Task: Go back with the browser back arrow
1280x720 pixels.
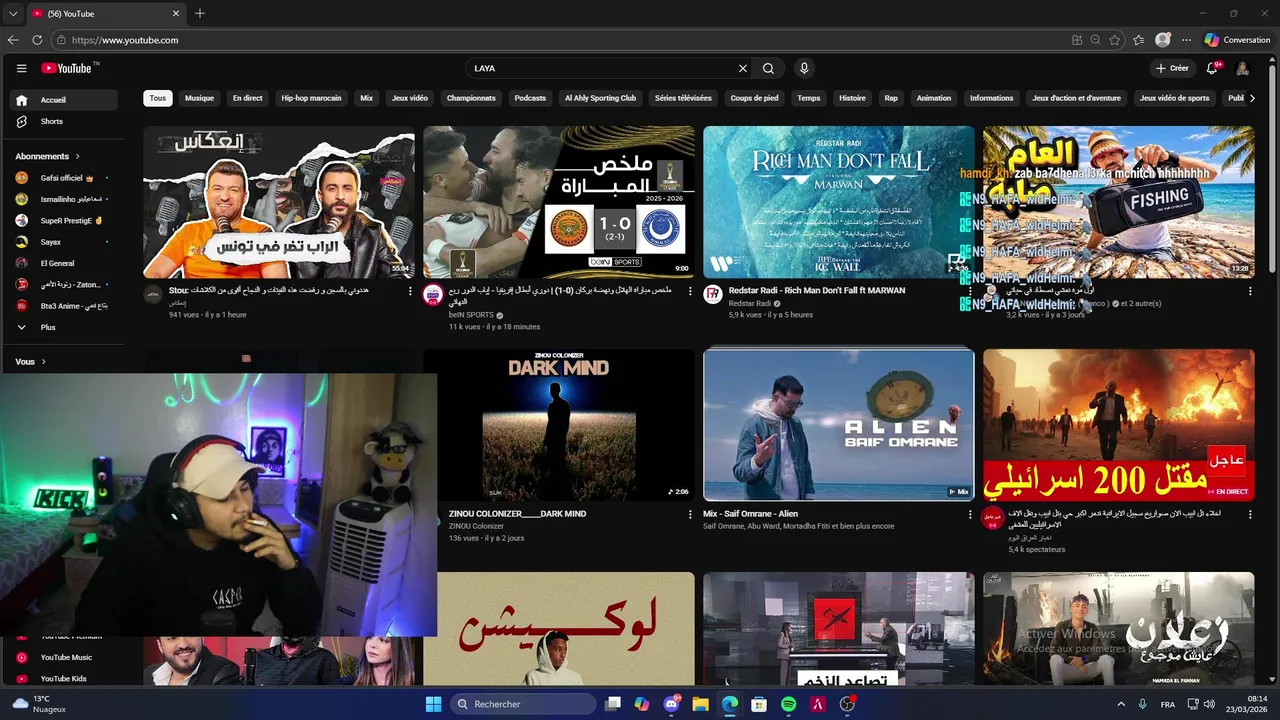Action: [13, 40]
